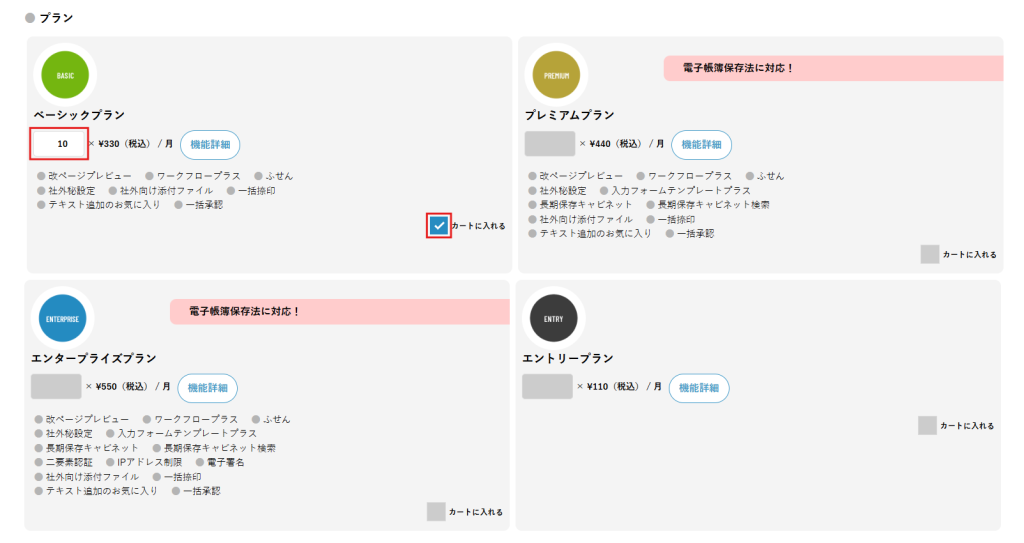The width and height of the screenshot is (1024, 543).
Task: Open 機能詳細 for the Basic plan
Action: [x=210, y=145]
